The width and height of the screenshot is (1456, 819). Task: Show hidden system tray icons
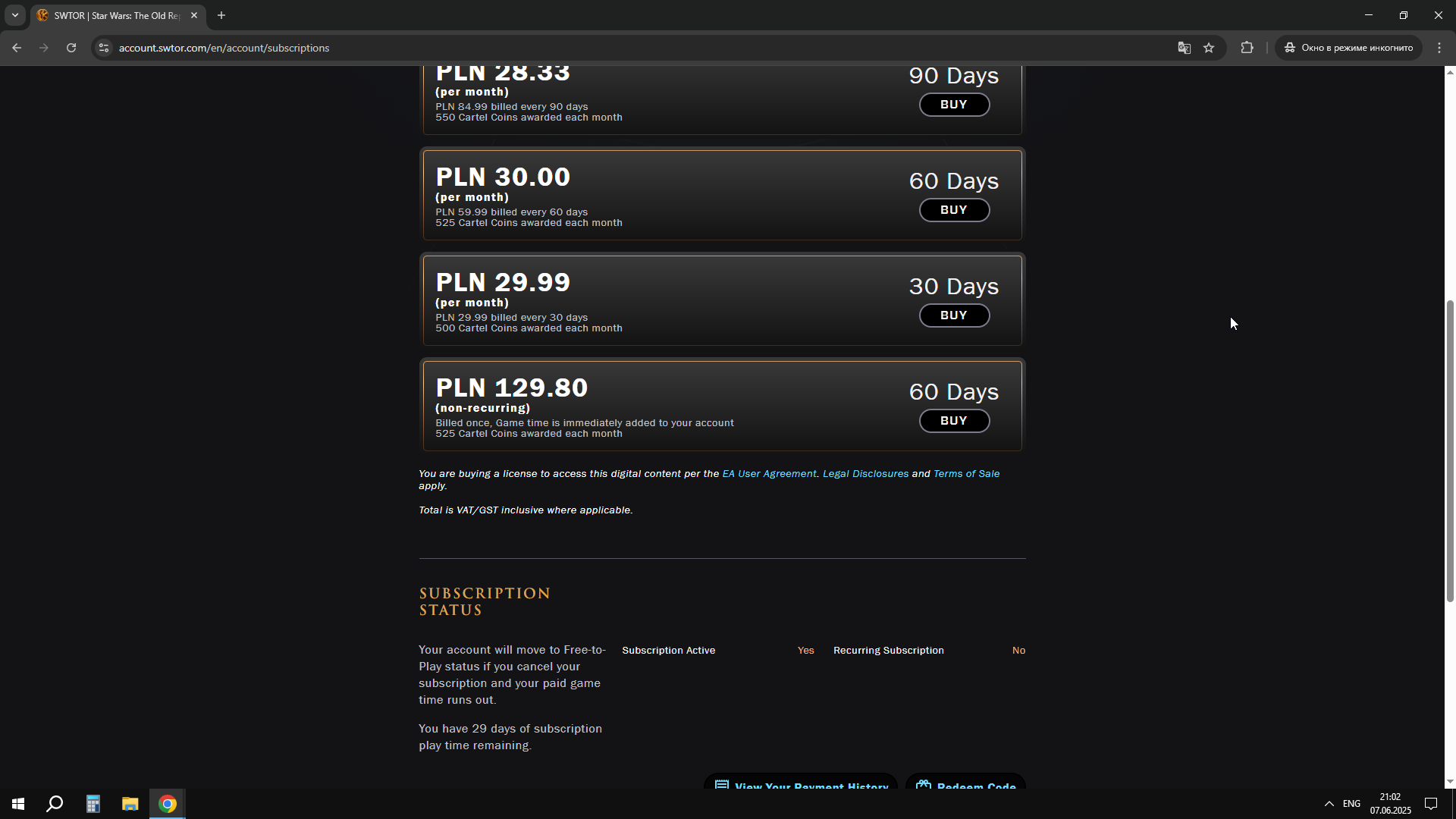pos(1329,804)
